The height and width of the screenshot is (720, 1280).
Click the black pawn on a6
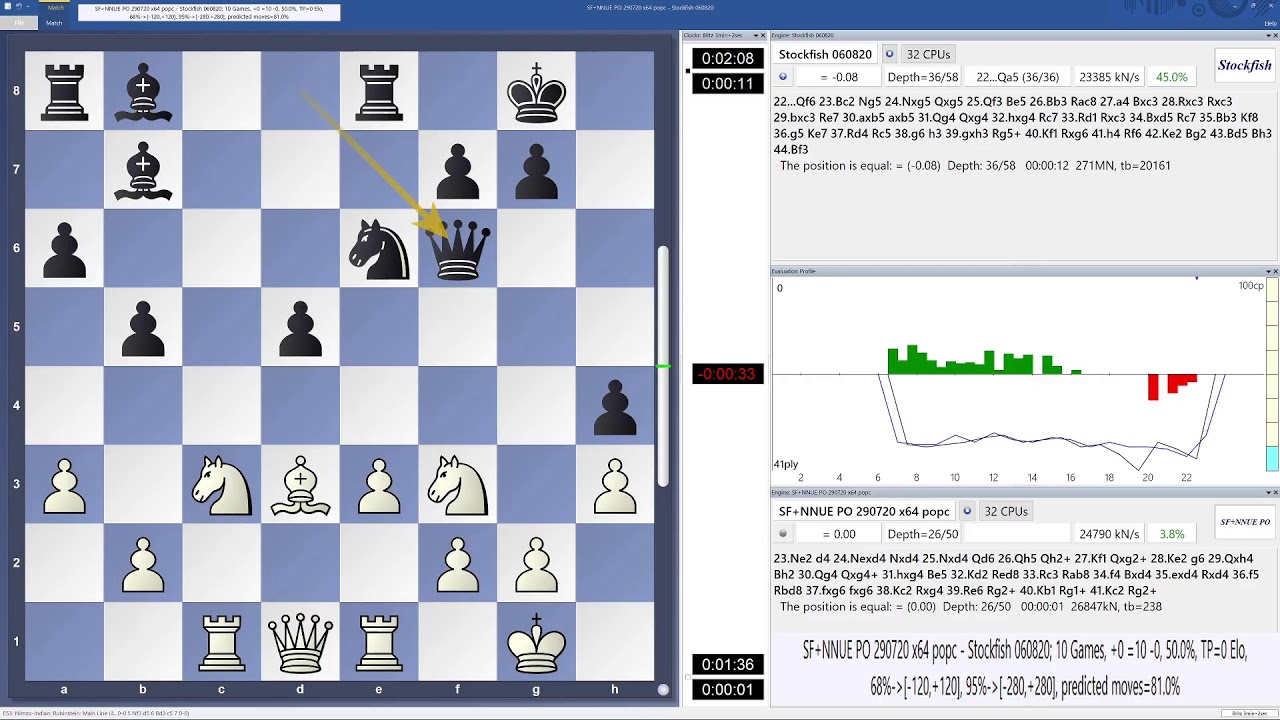tap(64, 250)
